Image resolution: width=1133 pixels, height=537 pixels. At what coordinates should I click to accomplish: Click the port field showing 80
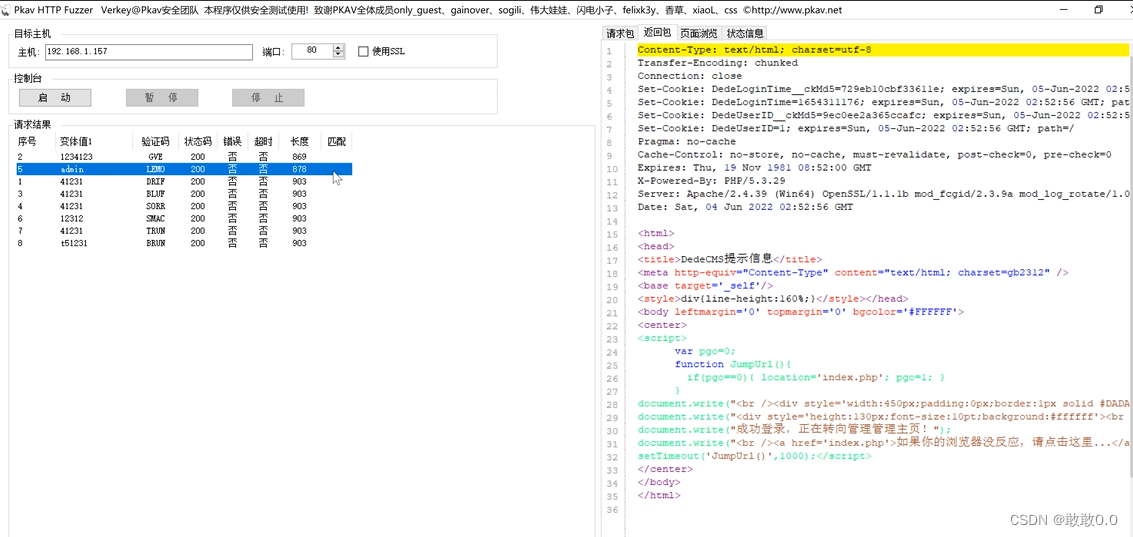click(x=312, y=51)
